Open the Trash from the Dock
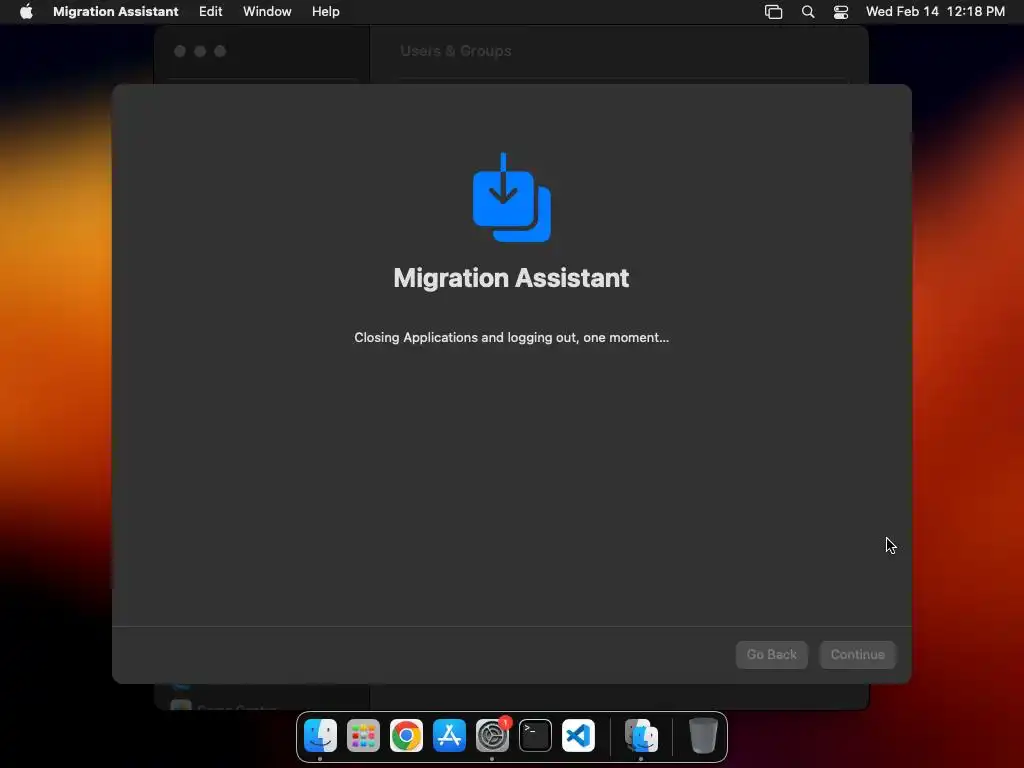This screenshot has width=1024, height=768. [x=703, y=736]
